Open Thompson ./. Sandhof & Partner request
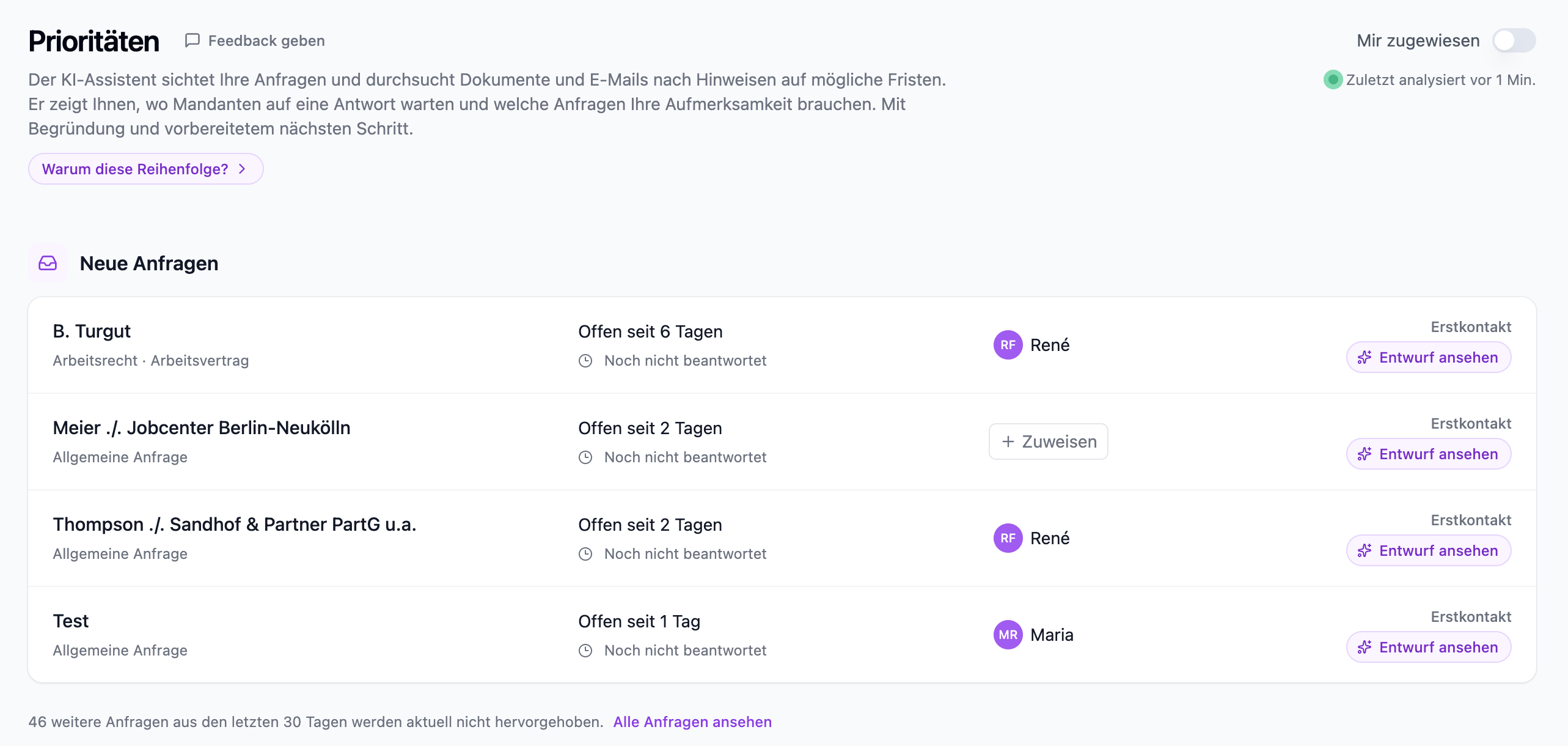This screenshot has width=1568, height=746. tap(235, 524)
